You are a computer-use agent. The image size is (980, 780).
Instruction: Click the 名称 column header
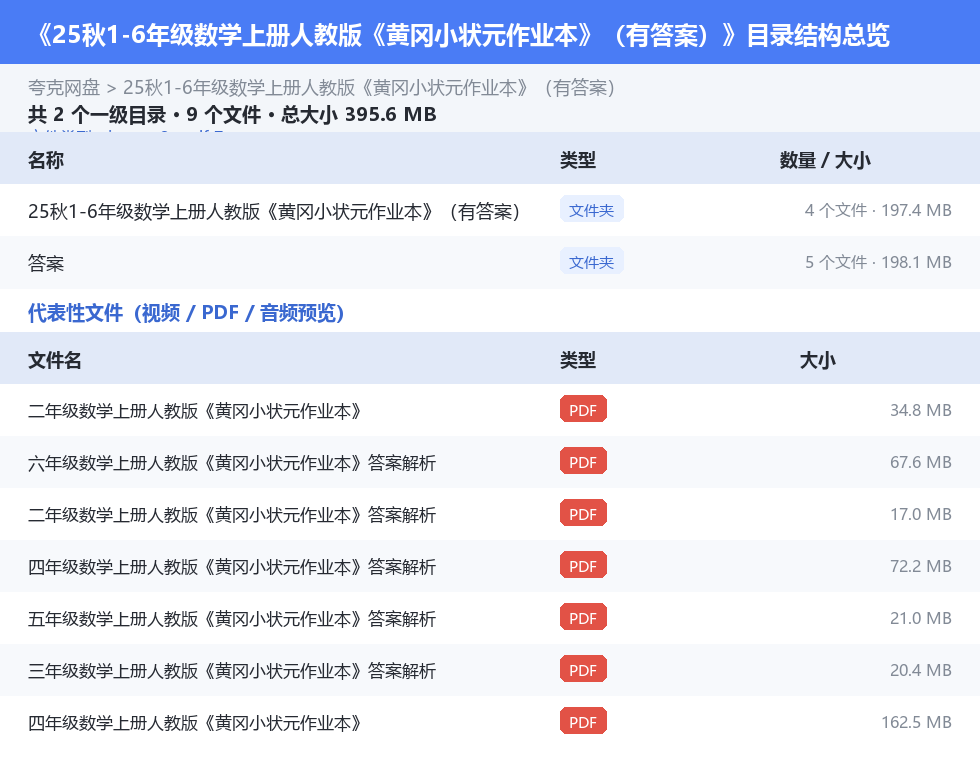(x=46, y=160)
